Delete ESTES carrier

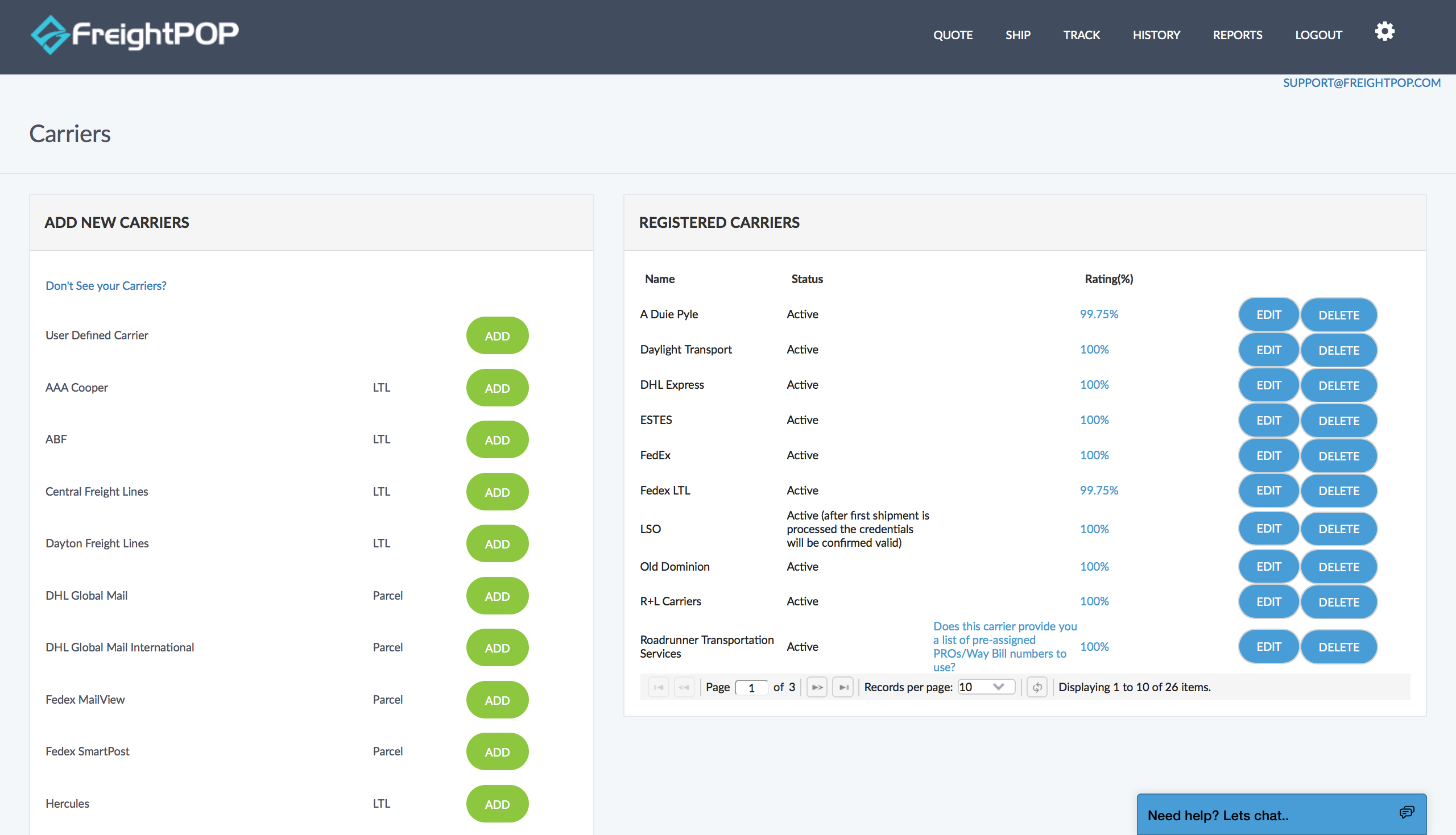pyautogui.click(x=1338, y=420)
